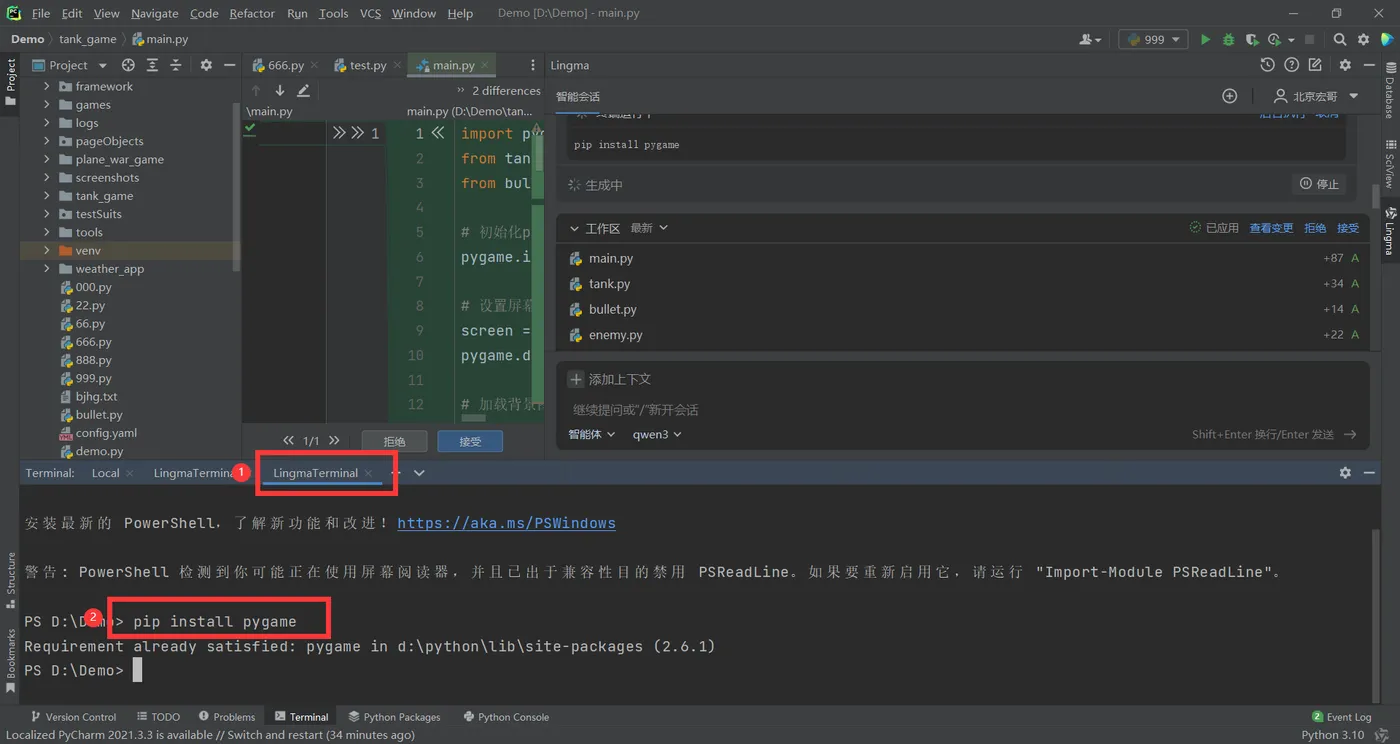
Task: Collapse all in the Project panel
Action: point(175,65)
